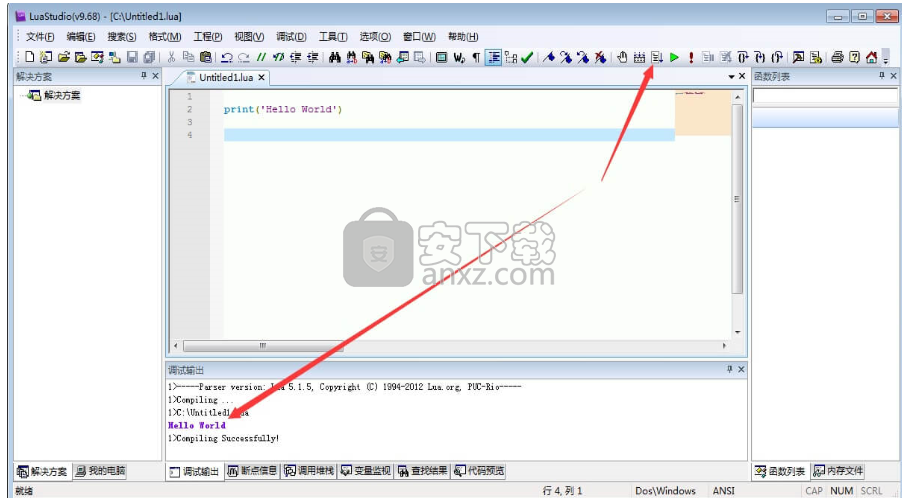Click the decrease indent icon

296,58
